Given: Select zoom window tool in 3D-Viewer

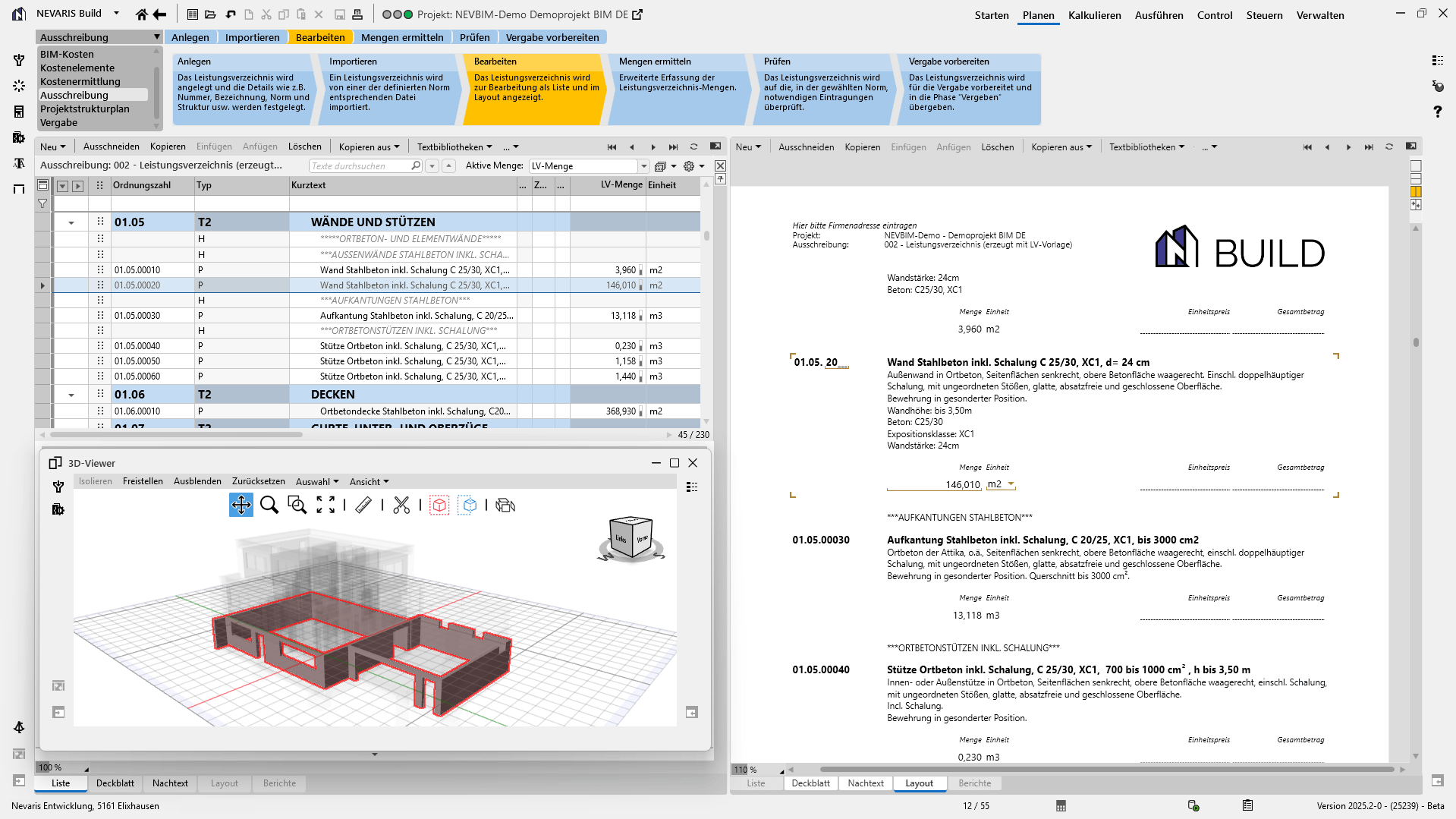Looking at the screenshot, I should click(x=297, y=505).
